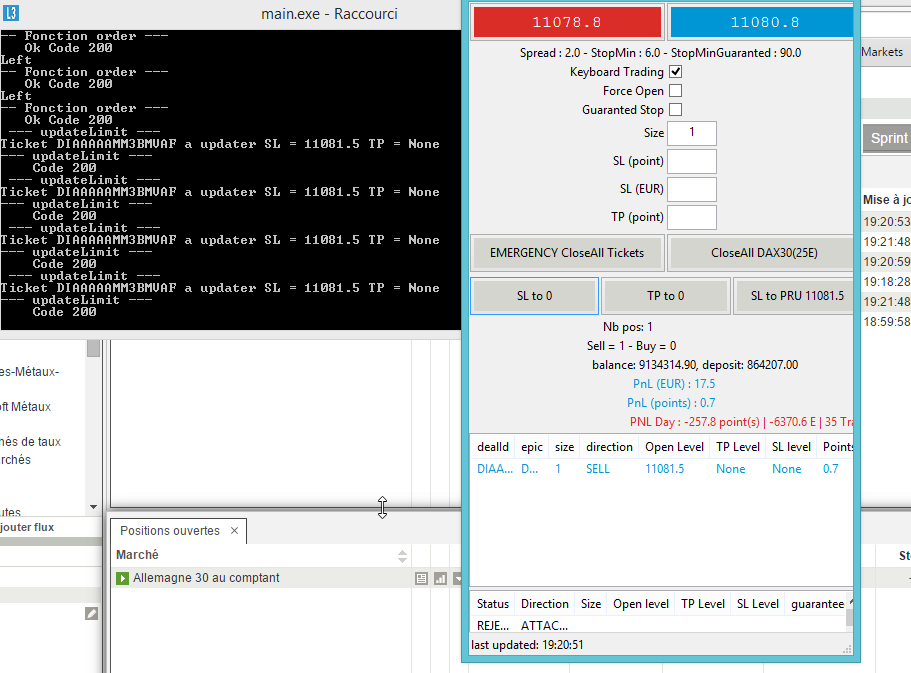Open the deal ticket icon for Allemagne 30
Screen dimensions: 911x673
coord(421,578)
